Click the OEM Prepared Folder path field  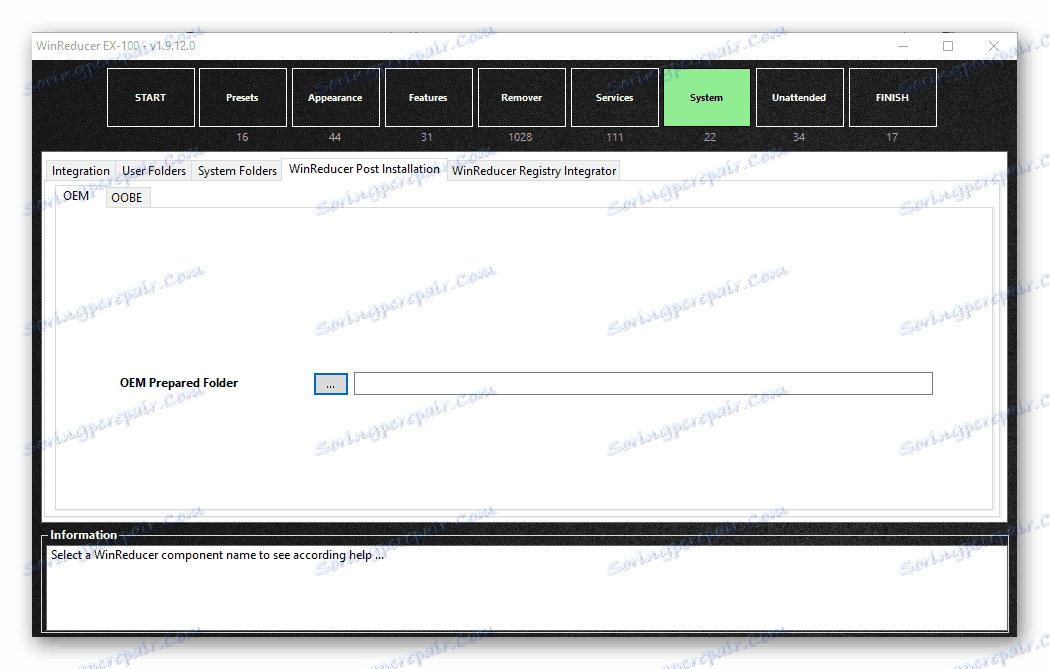click(x=643, y=384)
